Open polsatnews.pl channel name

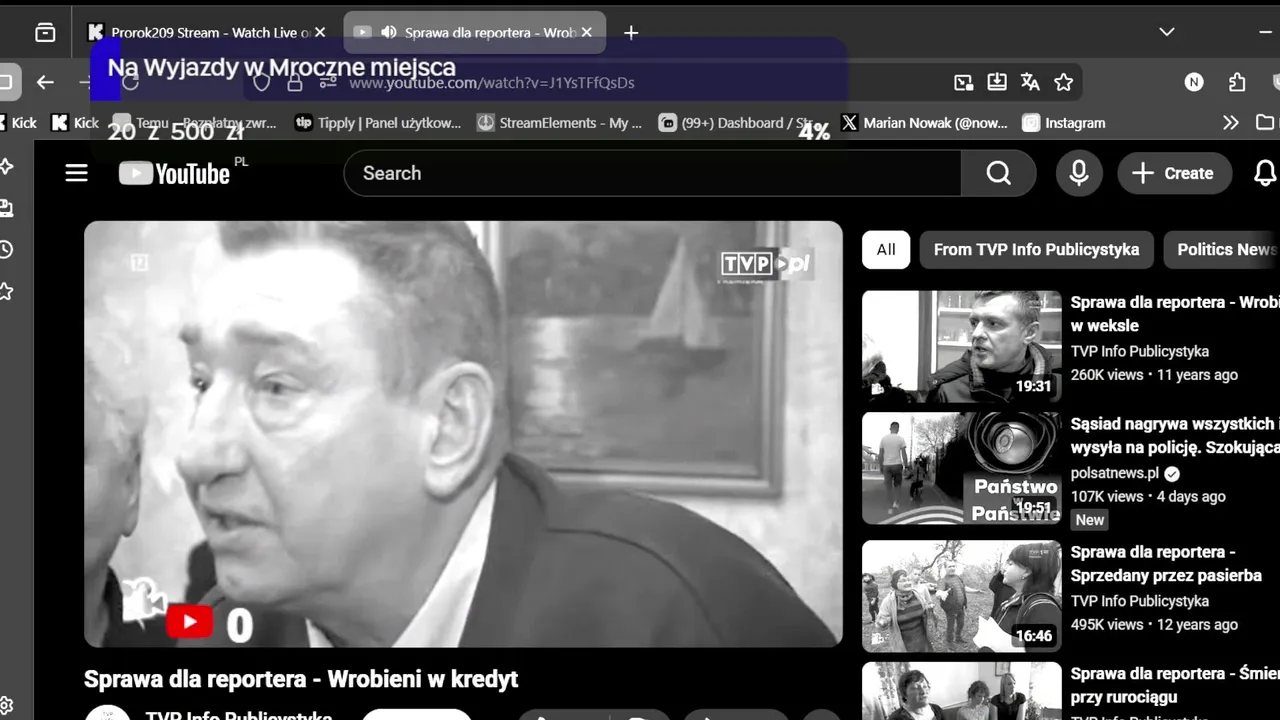(x=1115, y=473)
